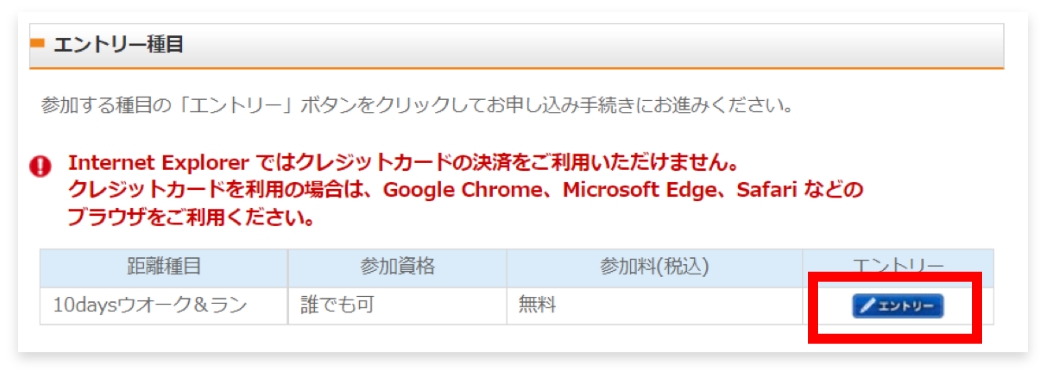The width and height of the screenshot is (1046, 377).
Task: Click the pencil icon inside entry button
Action: click(867, 306)
